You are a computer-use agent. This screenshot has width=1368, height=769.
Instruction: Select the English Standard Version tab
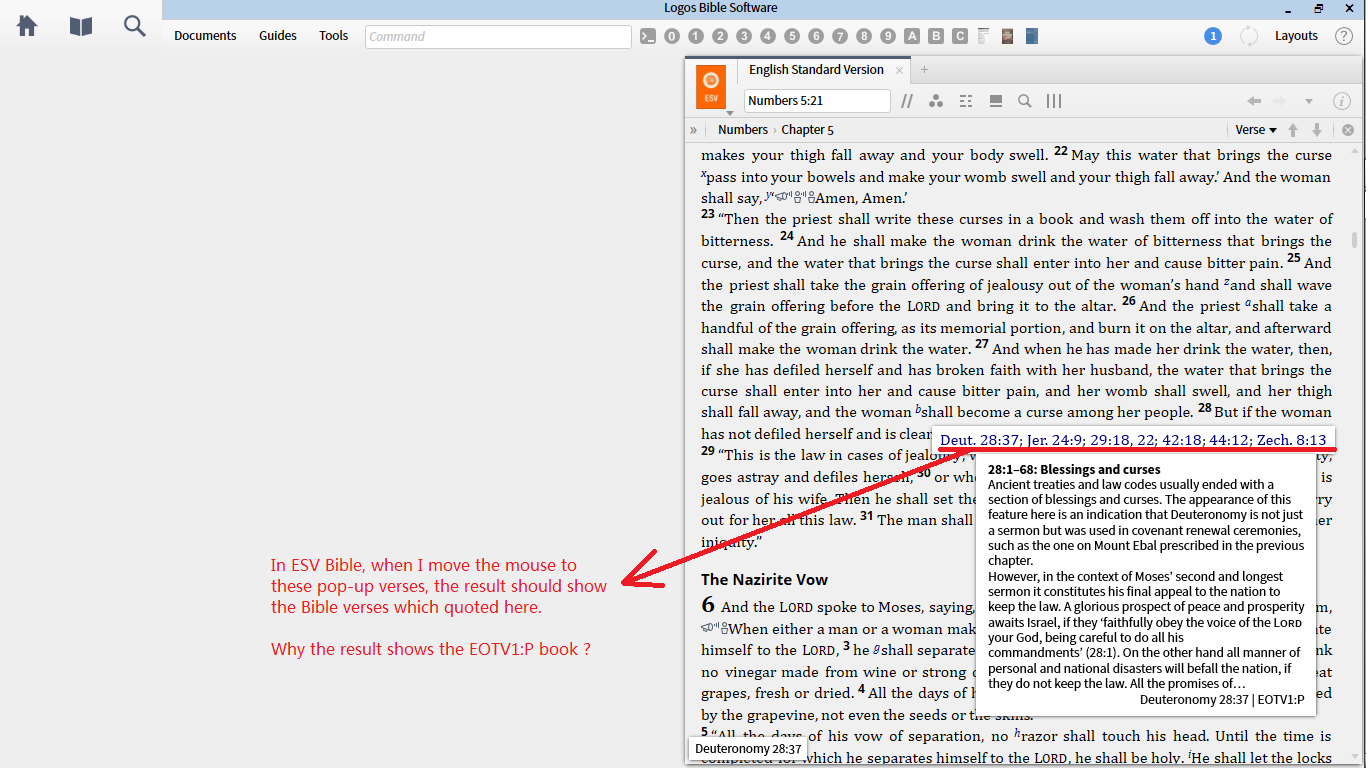[816, 70]
